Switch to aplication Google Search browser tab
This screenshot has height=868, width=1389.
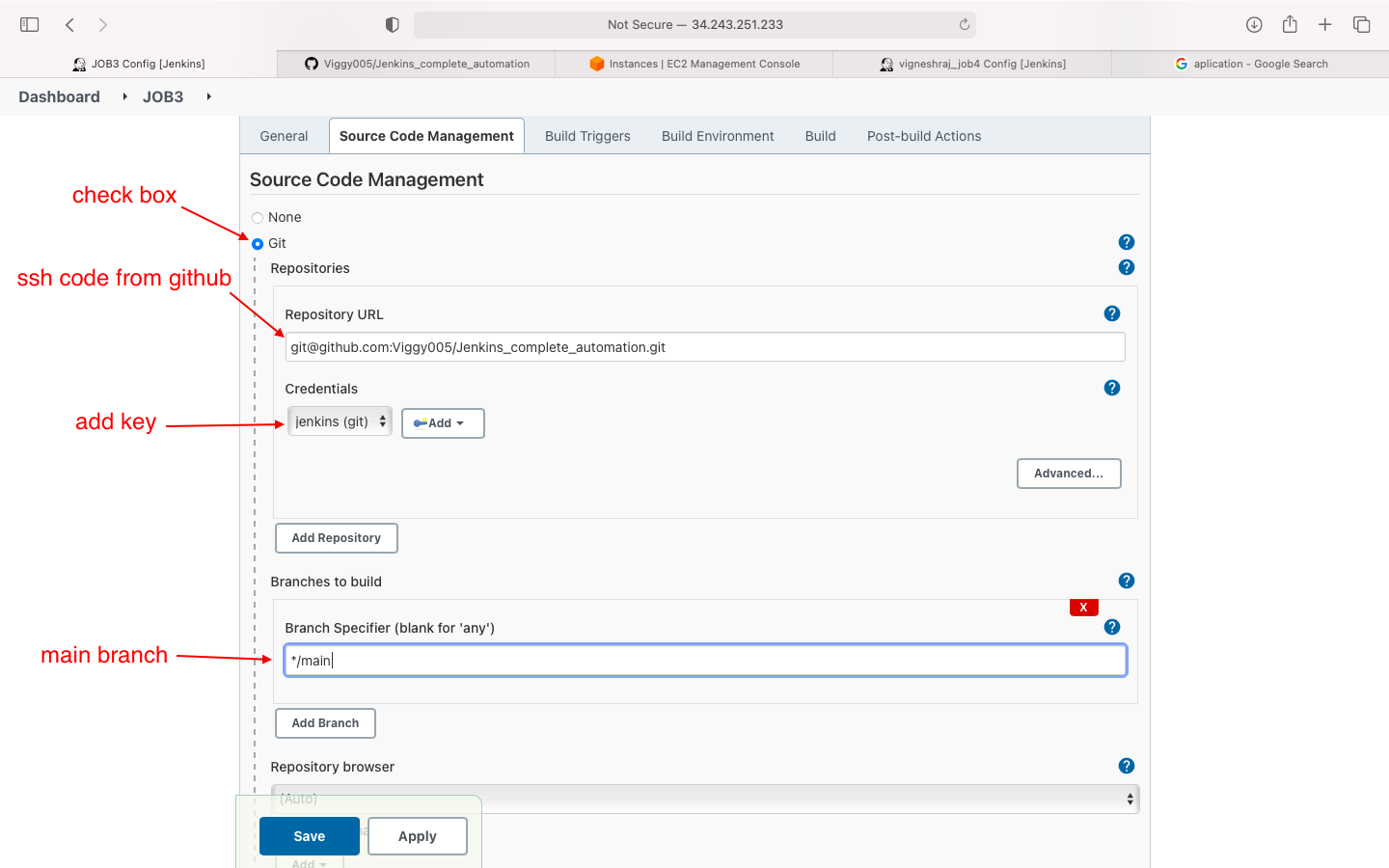pyautogui.click(x=1250, y=64)
